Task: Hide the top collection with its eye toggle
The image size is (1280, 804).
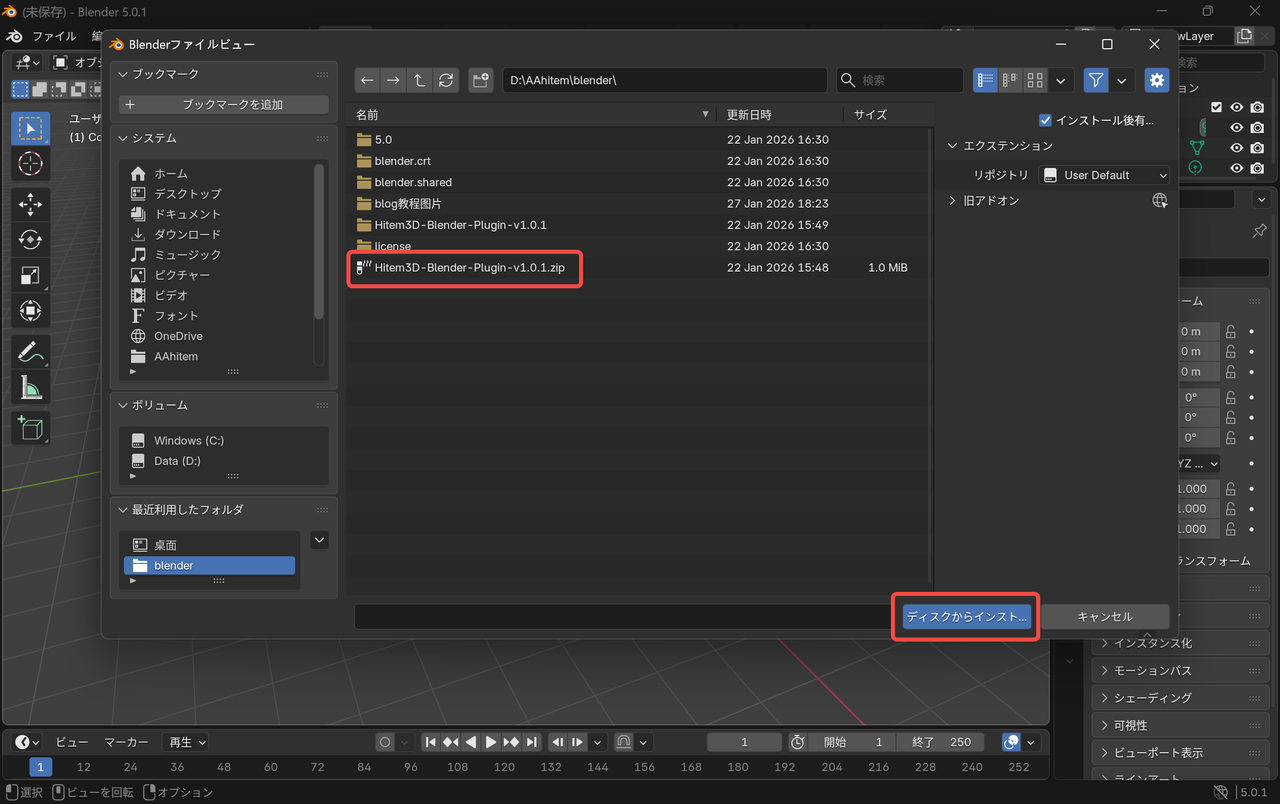Action: pos(1237,107)
